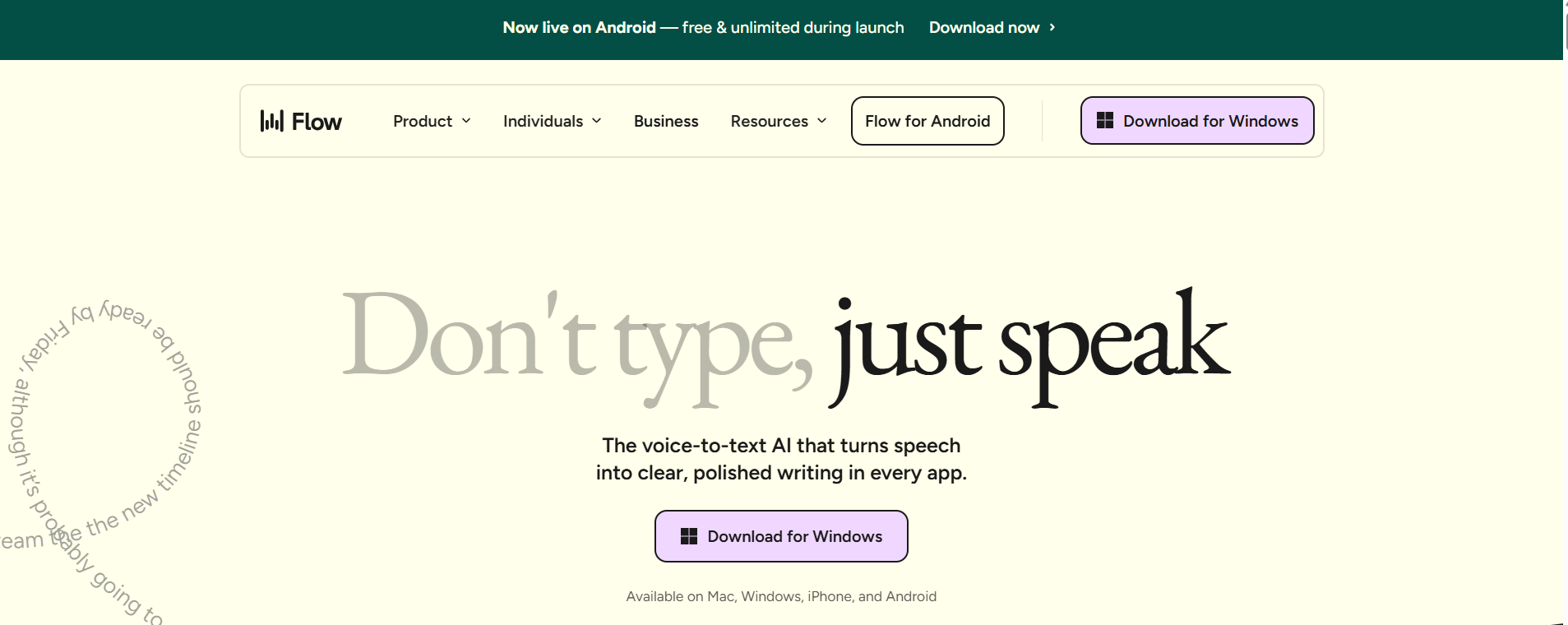The image size is (1568, 625).
Task: Open the Product menu
Action: tap(423, 121)
